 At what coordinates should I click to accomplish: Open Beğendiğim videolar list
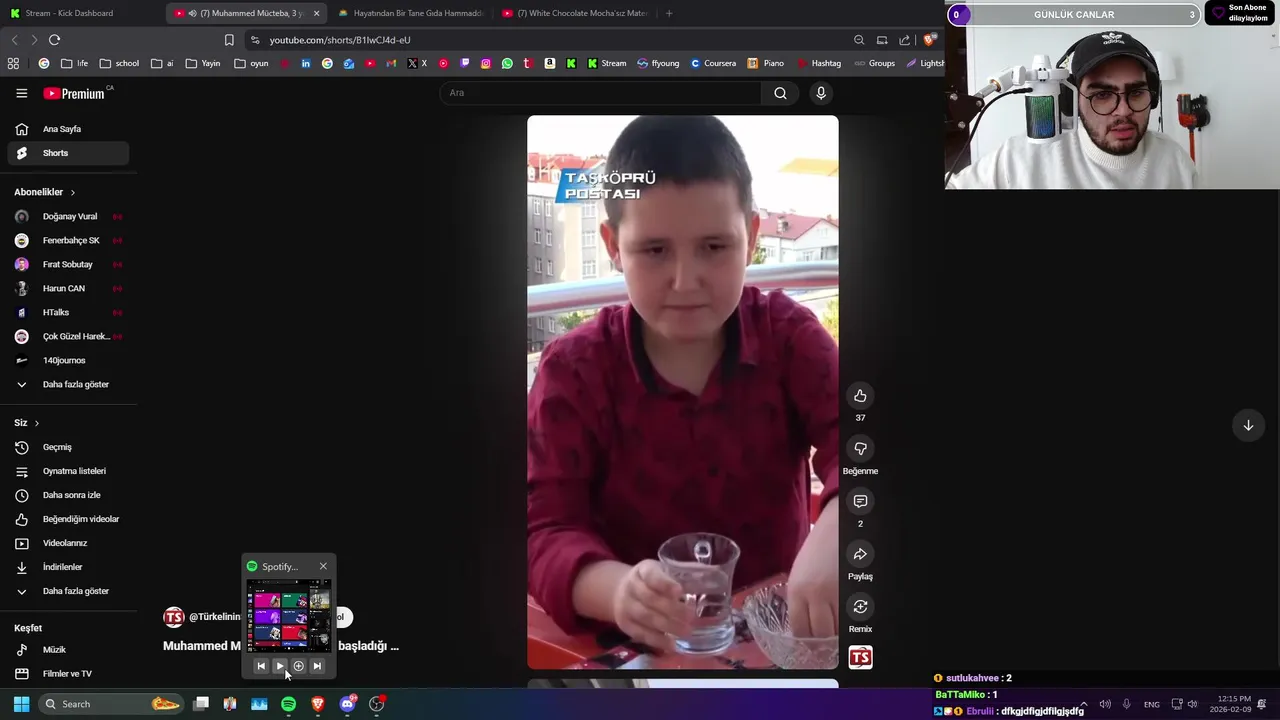point(68,519)
